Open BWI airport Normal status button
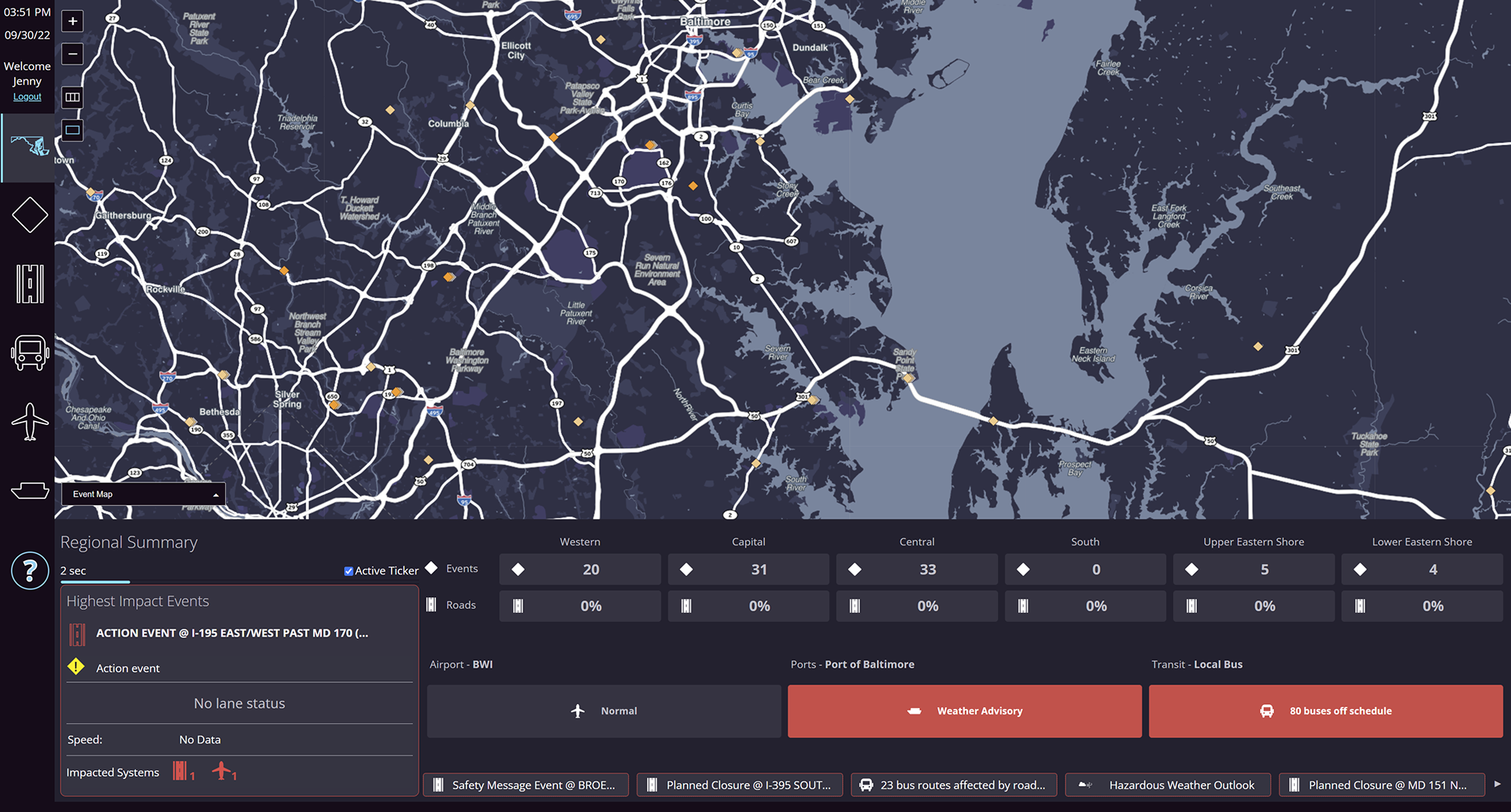Image resolution: width=1511 pixels, height=812 pixels. (x=604, y=710)
